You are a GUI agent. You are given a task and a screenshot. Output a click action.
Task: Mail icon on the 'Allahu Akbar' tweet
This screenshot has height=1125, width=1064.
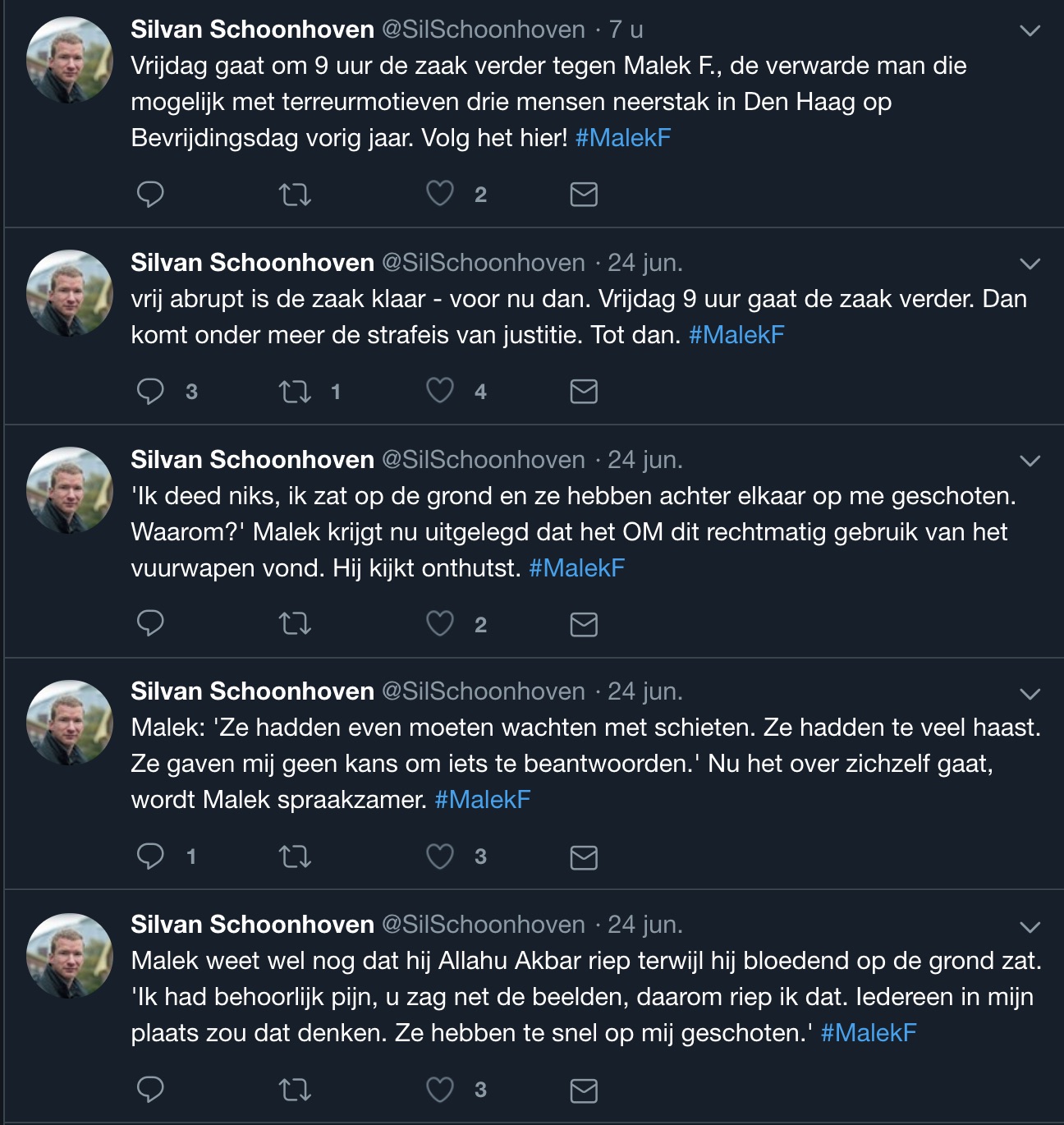pyautogui.click(x=584, y=1091)
